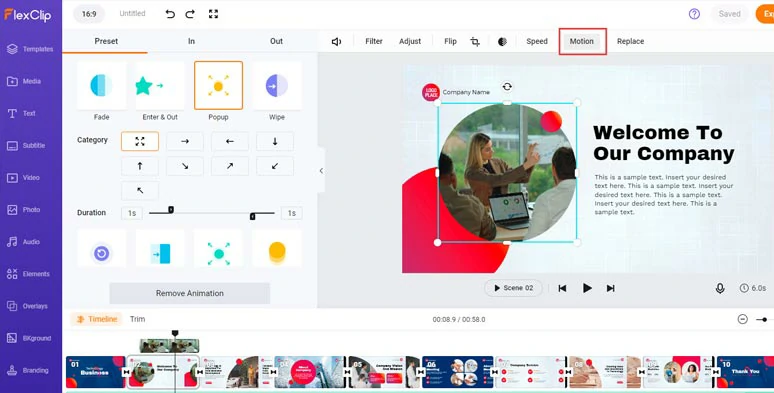Click the opacity circle icon
This screenshot has height=393, width=774.
click(502, 41)
